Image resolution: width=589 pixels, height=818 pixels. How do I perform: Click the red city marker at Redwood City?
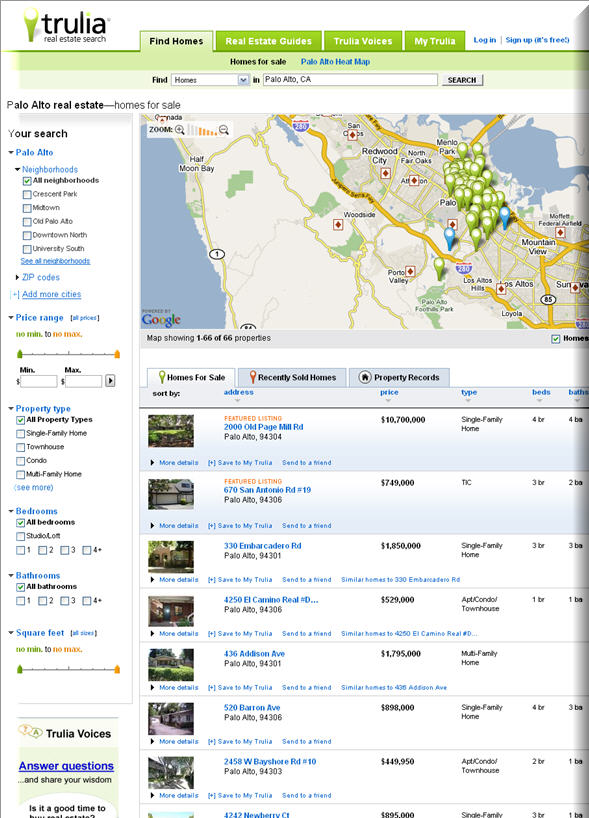[x=386, y=173]
